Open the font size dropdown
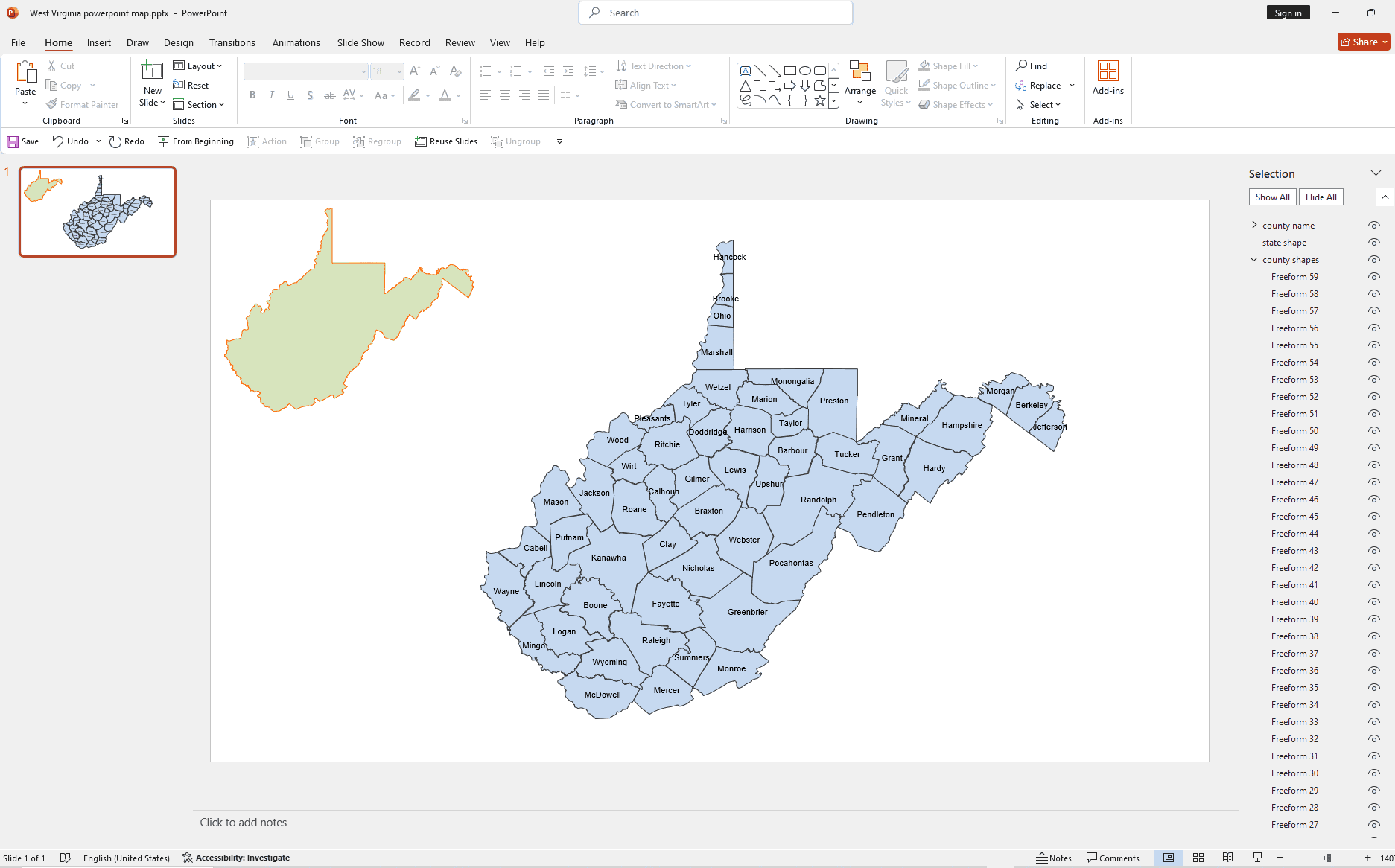Image resolution: width=1395 pixels, height=868 pixels. point(399,71)
